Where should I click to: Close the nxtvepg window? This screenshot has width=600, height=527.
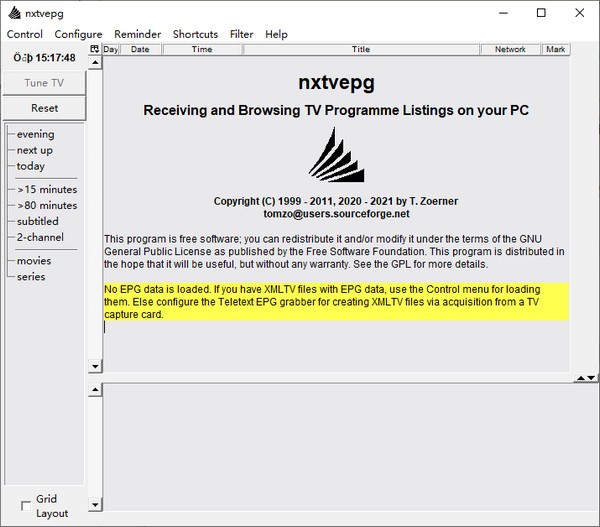point(579,13)
